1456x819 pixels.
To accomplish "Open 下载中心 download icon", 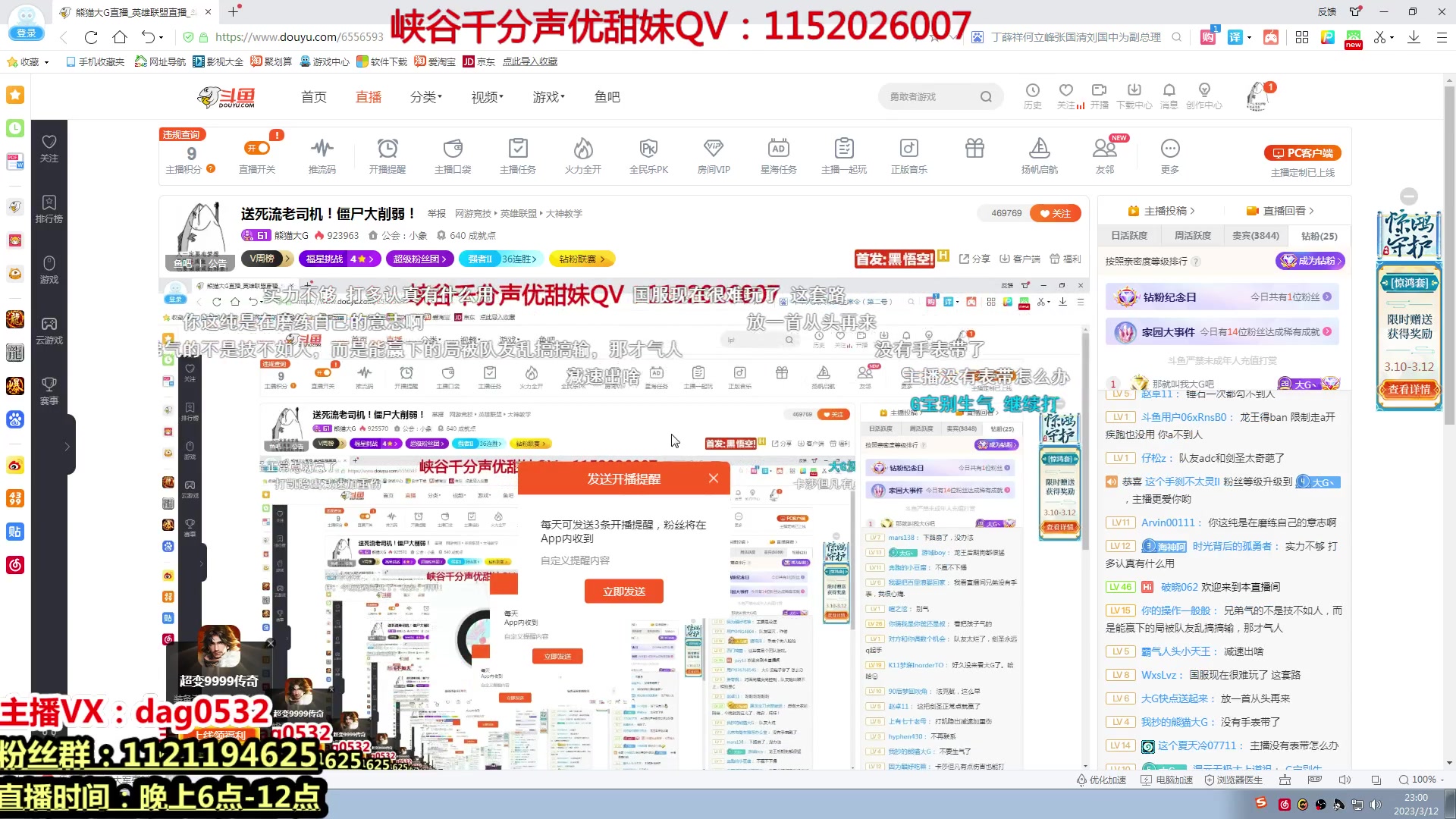I will click(1134, 96).
